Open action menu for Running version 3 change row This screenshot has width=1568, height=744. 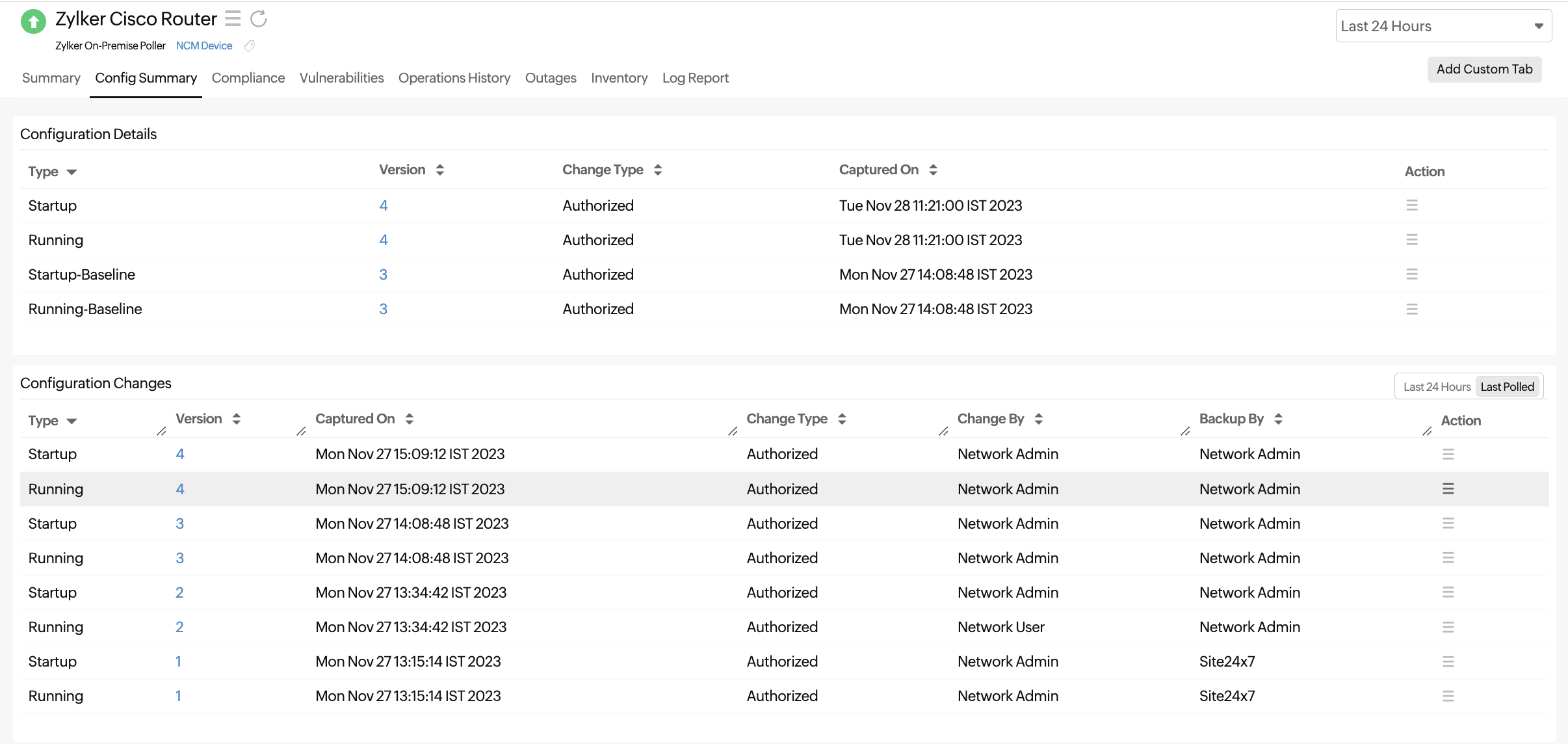click(x=1448, y=558)
